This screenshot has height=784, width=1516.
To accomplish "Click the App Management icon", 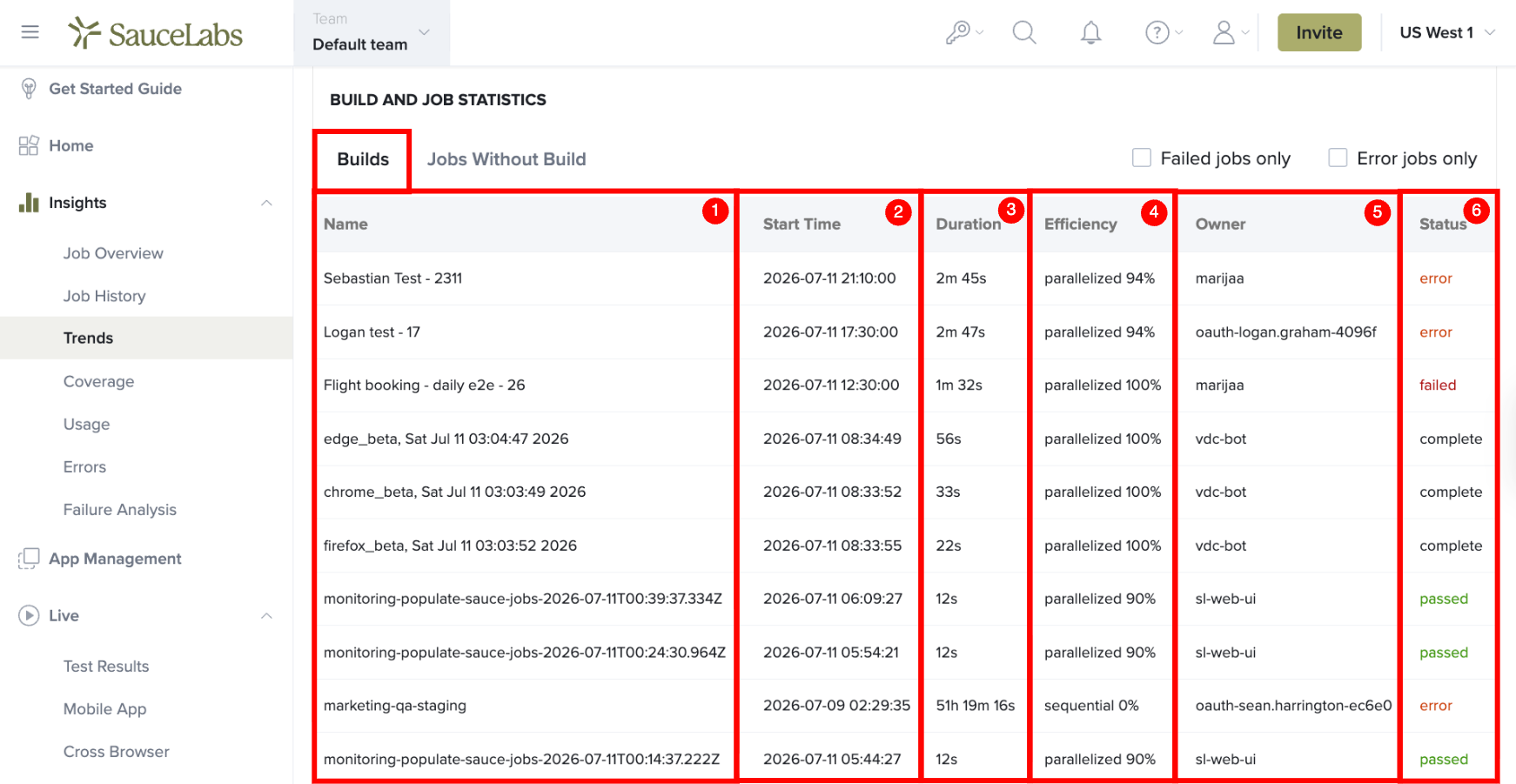I will (x=29, y=559).
